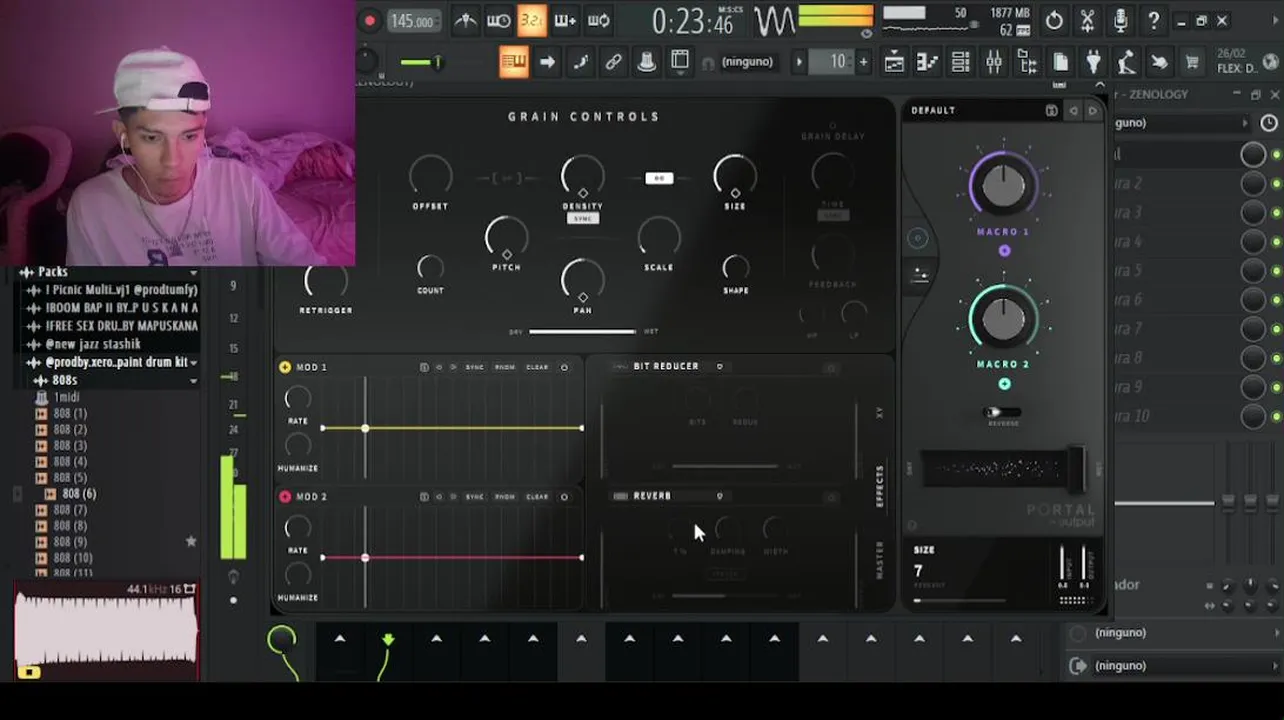Click the OFFSET knob in Grain Controls
The image size is (1284, 720).
pos(430,177)
